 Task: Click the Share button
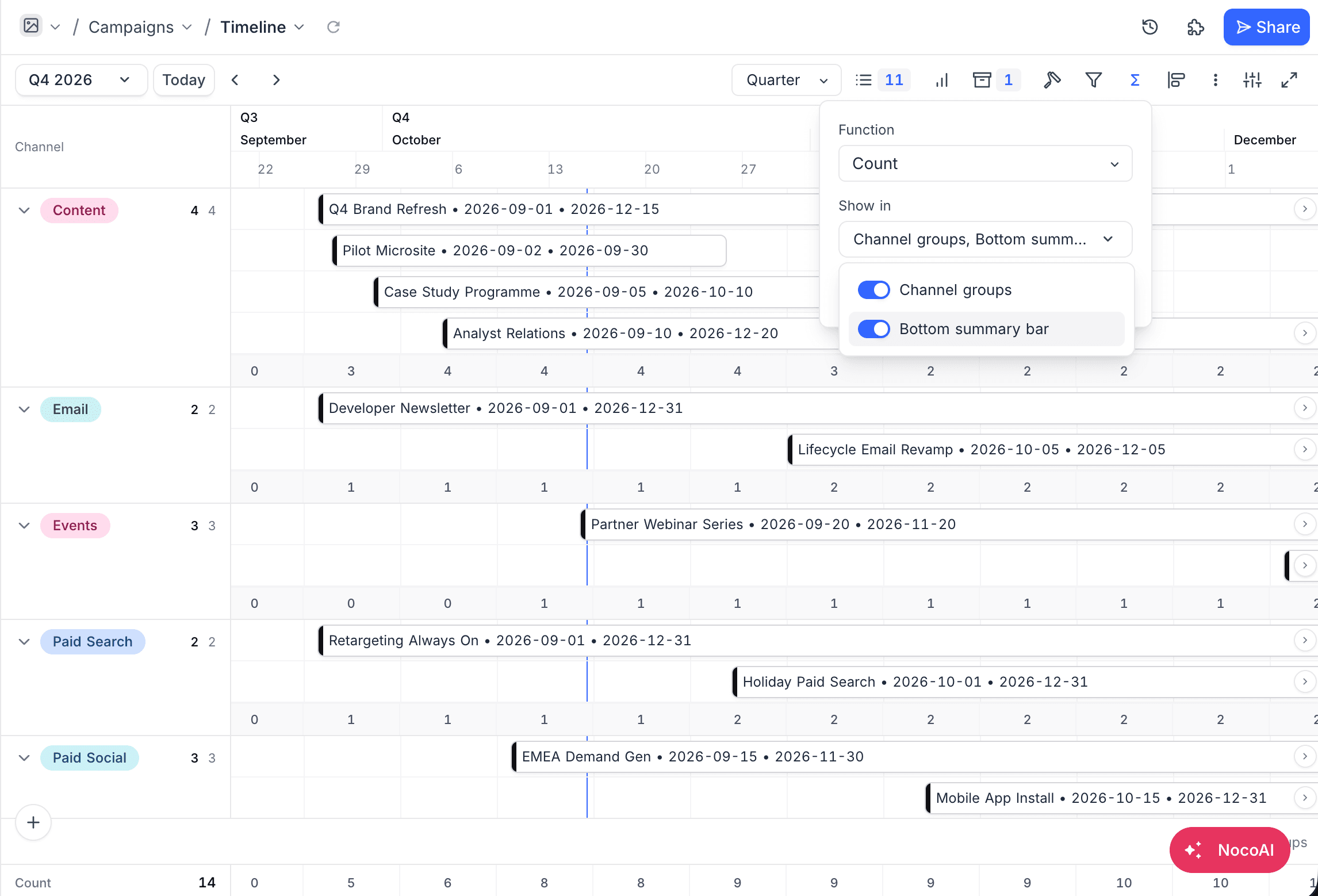1266,27
